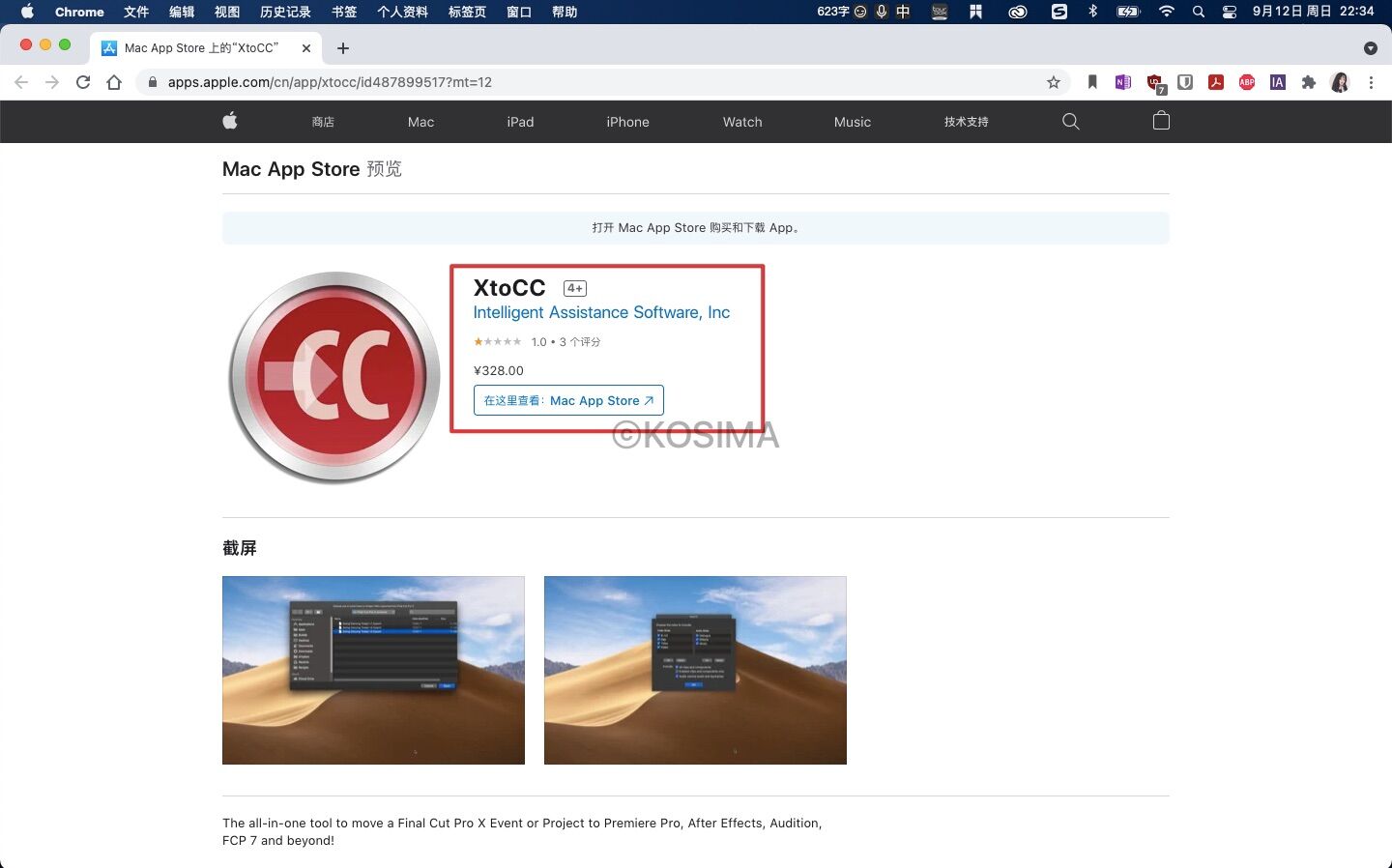Click the XtoCC app icon image

(334, 377)
